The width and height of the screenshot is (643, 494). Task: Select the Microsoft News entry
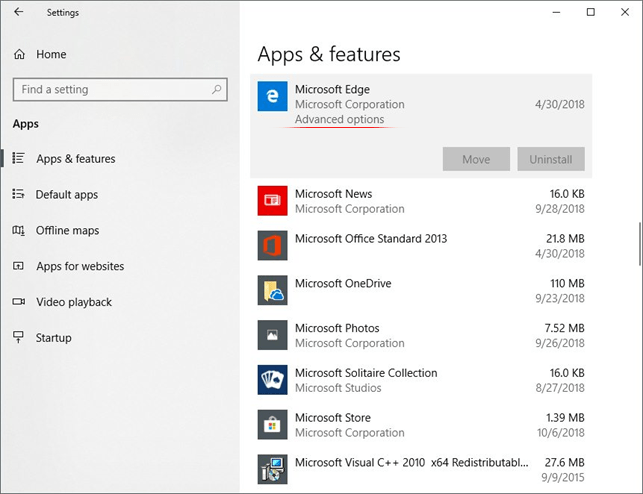click(421, 201)
